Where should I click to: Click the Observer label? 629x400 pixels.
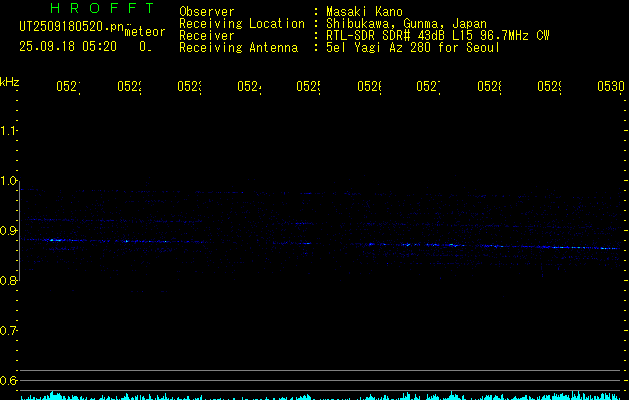coord(207,12)
